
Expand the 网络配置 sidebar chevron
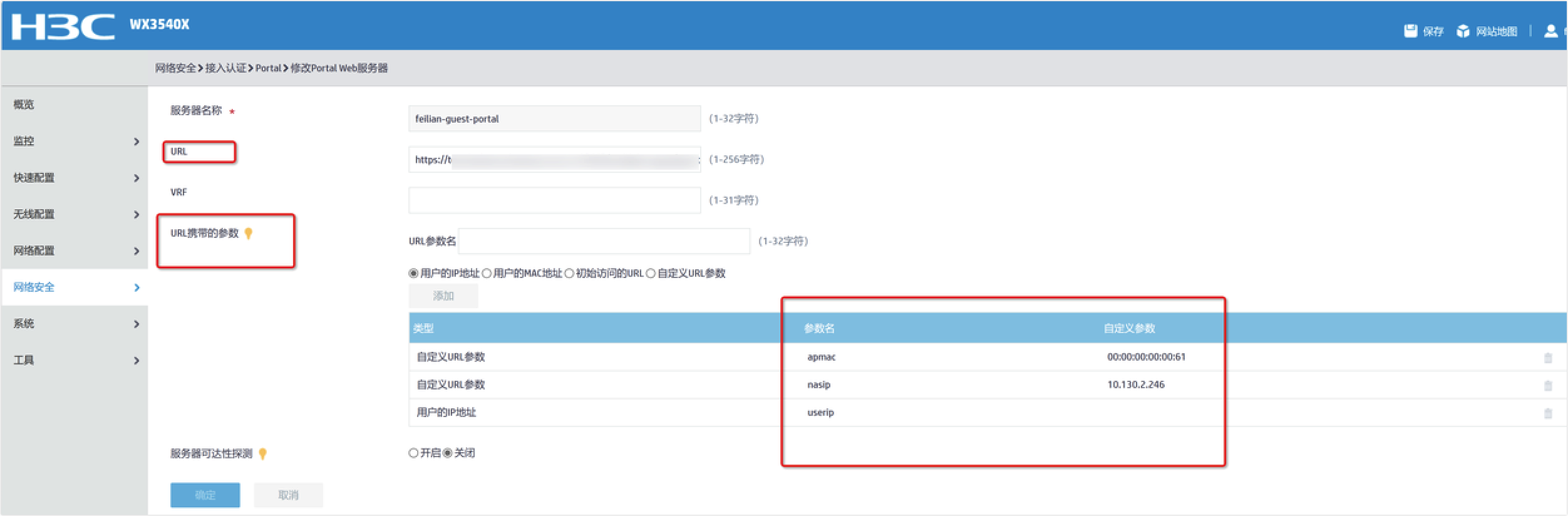click(x=137, y=251)
